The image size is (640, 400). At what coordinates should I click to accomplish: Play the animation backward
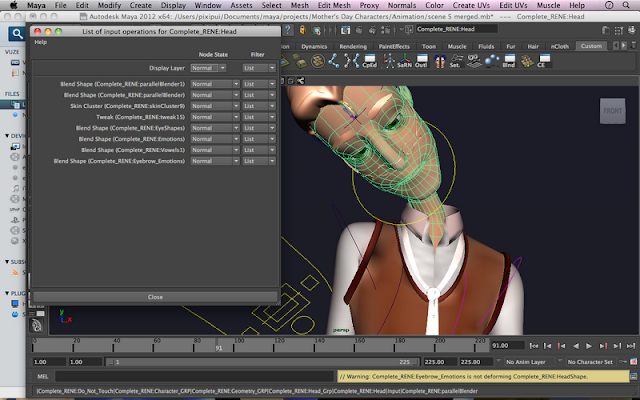[x=576, y=346]
